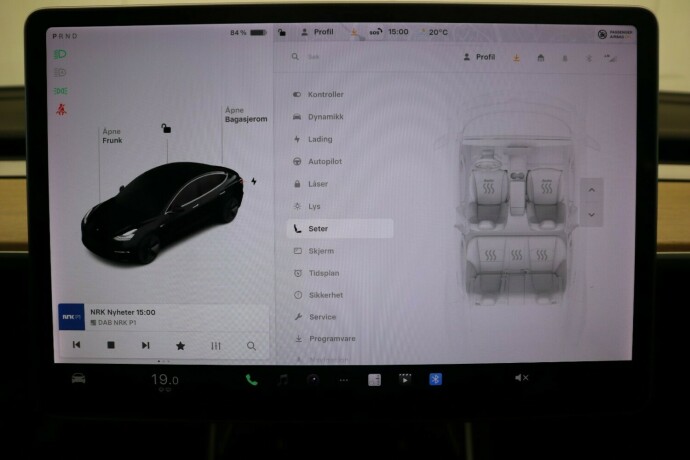Viewport: 690px width, 460px height.
Task: Tap the SOS emergency call icon
Action: pyautogui.click(x=375, y=32)
